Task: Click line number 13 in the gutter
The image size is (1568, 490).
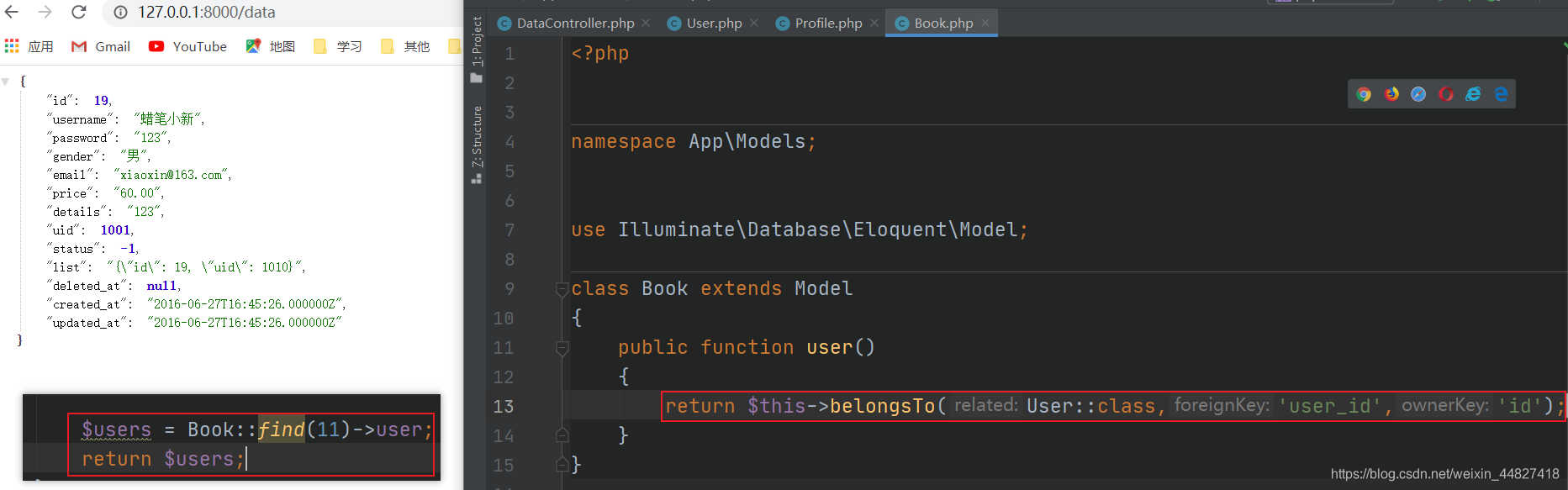Action: pyautogui.click(x=503, y=407)
